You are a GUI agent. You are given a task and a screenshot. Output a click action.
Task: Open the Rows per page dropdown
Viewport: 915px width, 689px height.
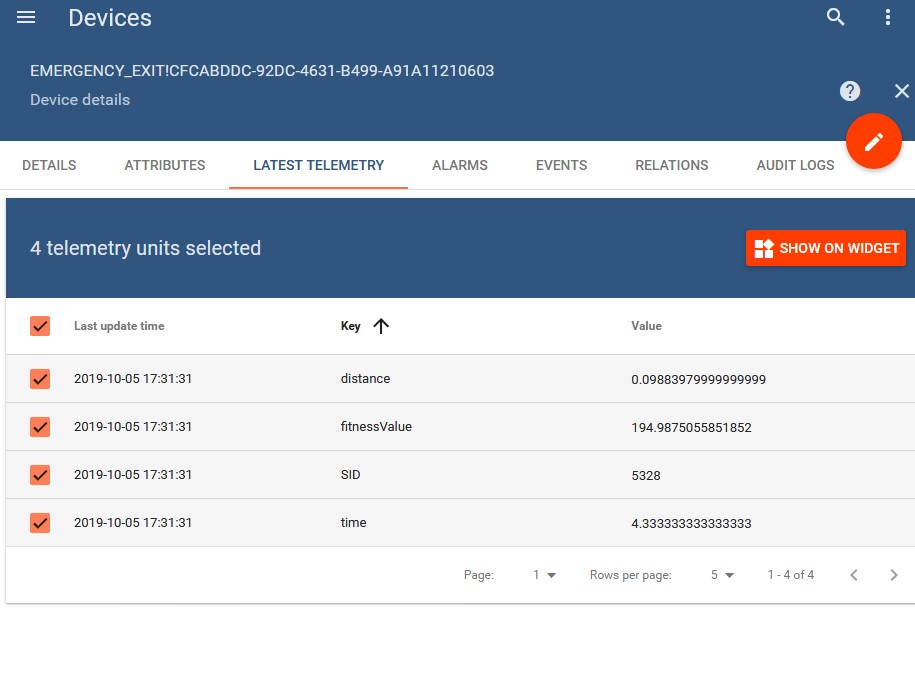722,575
